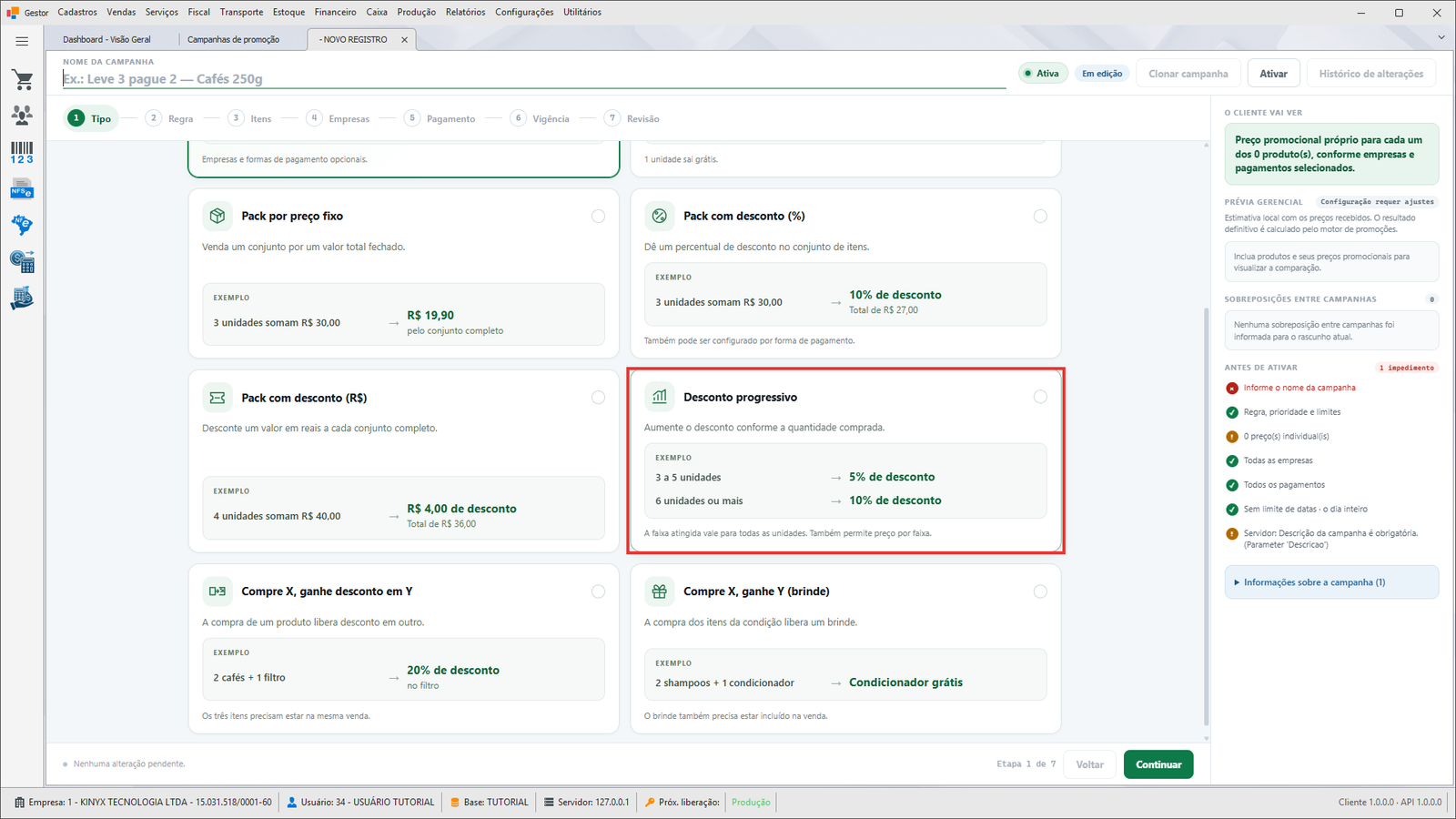The width and height of the screenshot is (1456, 819).
Task: Open Histórico de alterações
Action: (1371, 74)
